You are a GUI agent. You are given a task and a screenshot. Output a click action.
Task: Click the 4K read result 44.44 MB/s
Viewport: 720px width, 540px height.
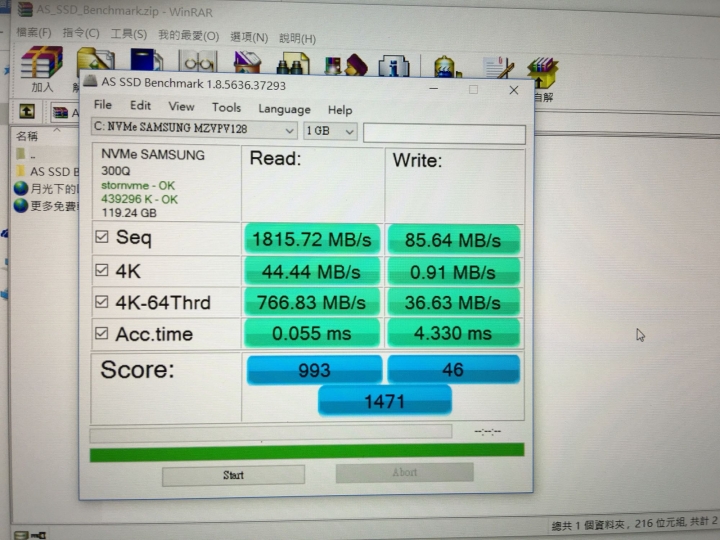312,272
